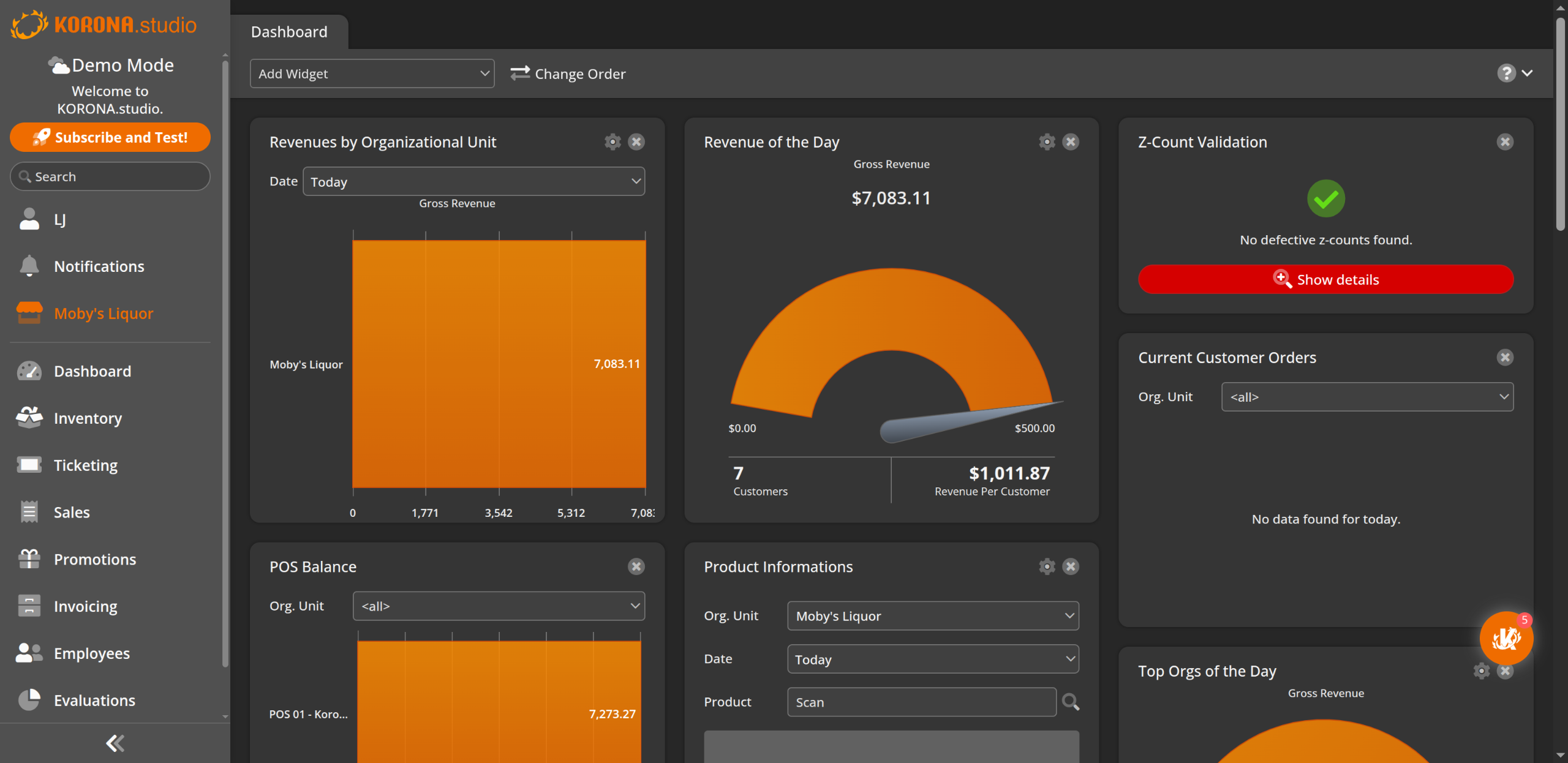
Task: Open Org. Unit dropdown in Current Customer Orders
Action: click(1367, 397)
